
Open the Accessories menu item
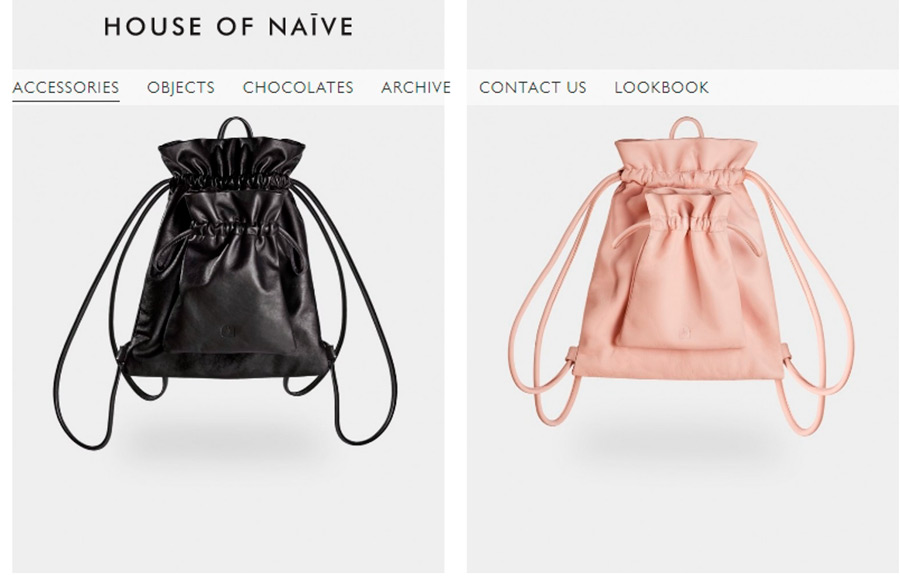[65, 87]
